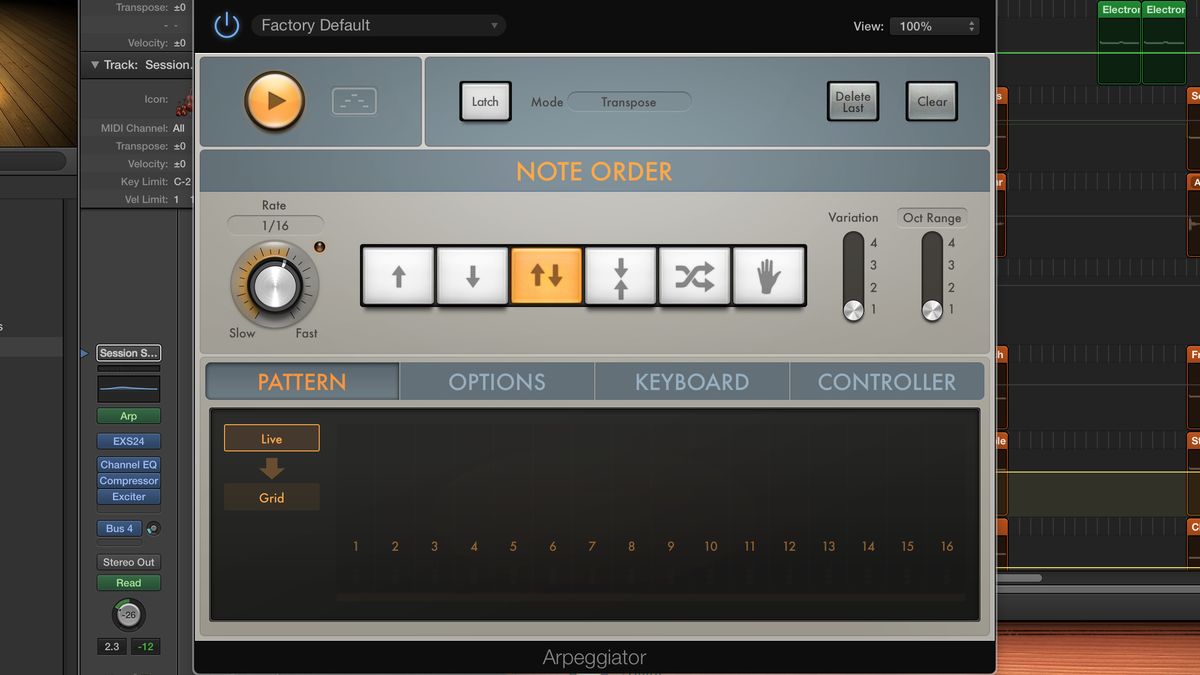Open the Keyboard tab
The height and width of the screenshot is (675, 1200).
691,381
